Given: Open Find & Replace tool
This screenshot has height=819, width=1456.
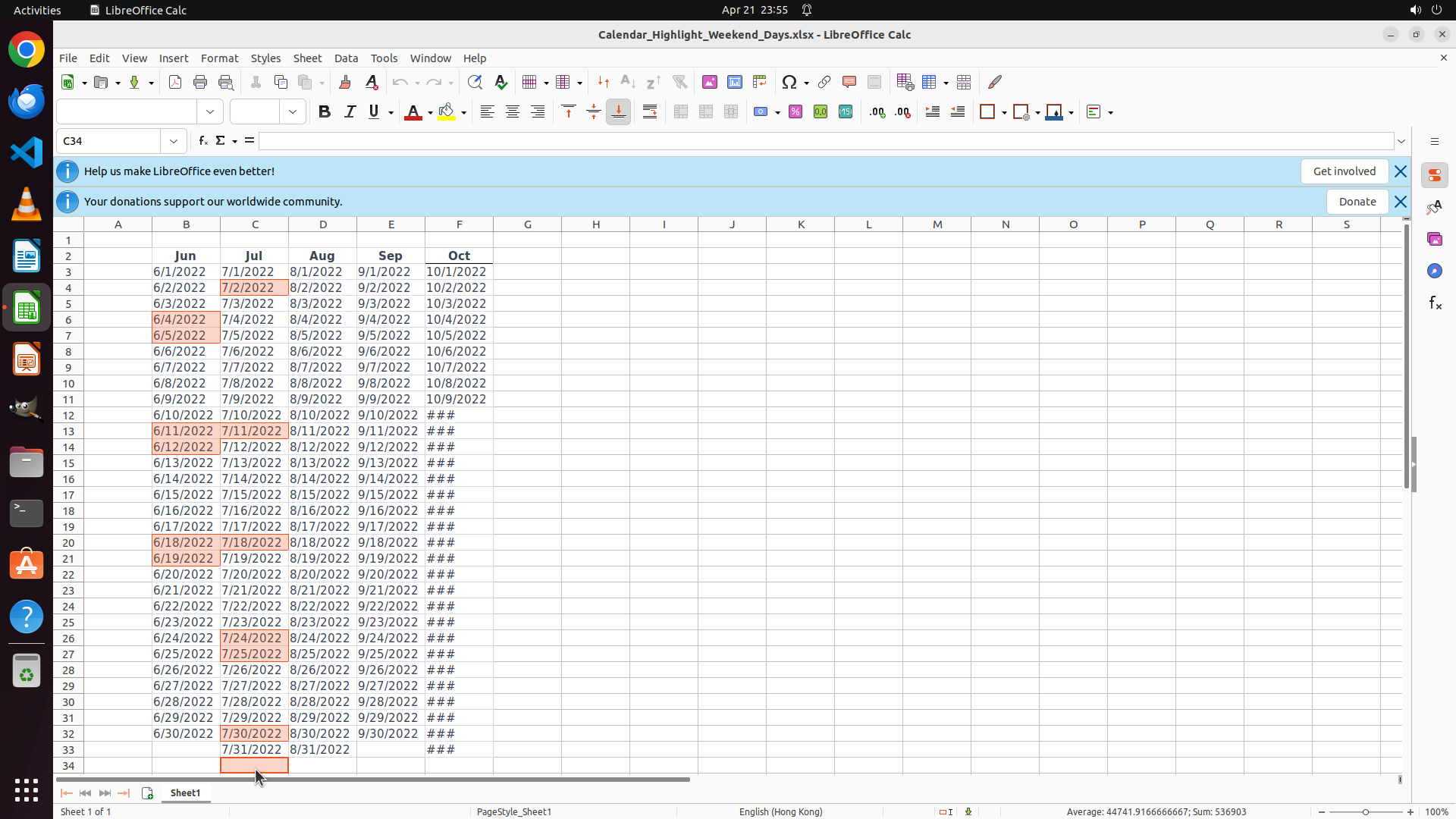Looking at the screenshot, I should pyautogui.click(x=475, y=82).
